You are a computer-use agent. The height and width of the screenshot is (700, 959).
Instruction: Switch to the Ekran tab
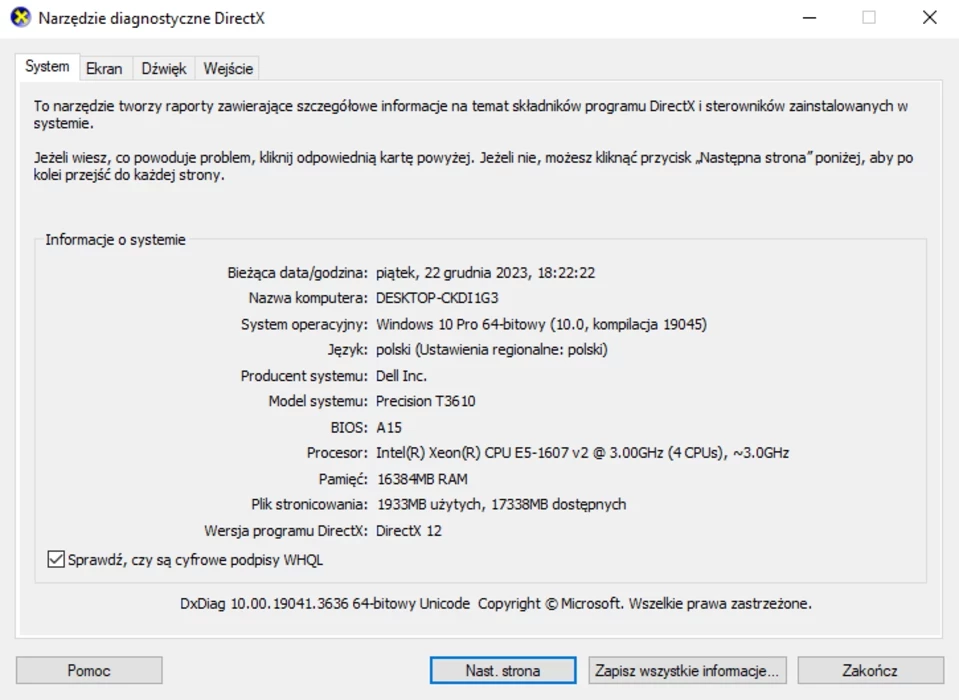(x=105, y=68)
